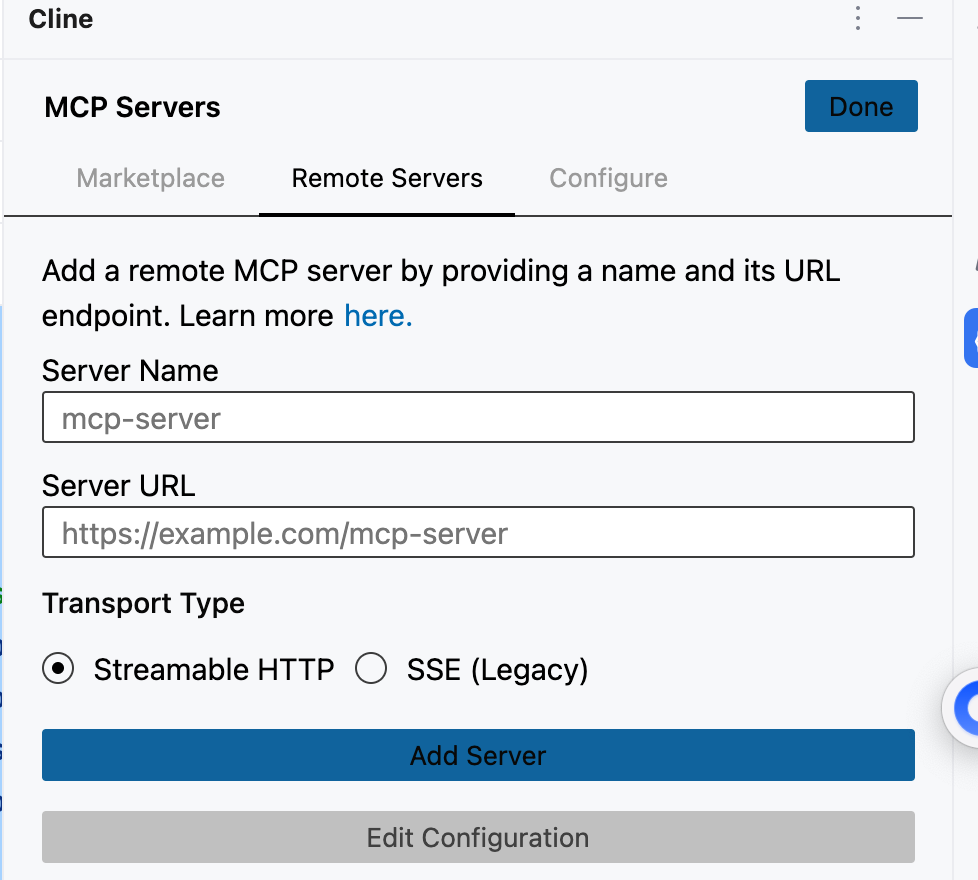Focus the Server Name input field
978x880 pixels.
pos(478,417)
